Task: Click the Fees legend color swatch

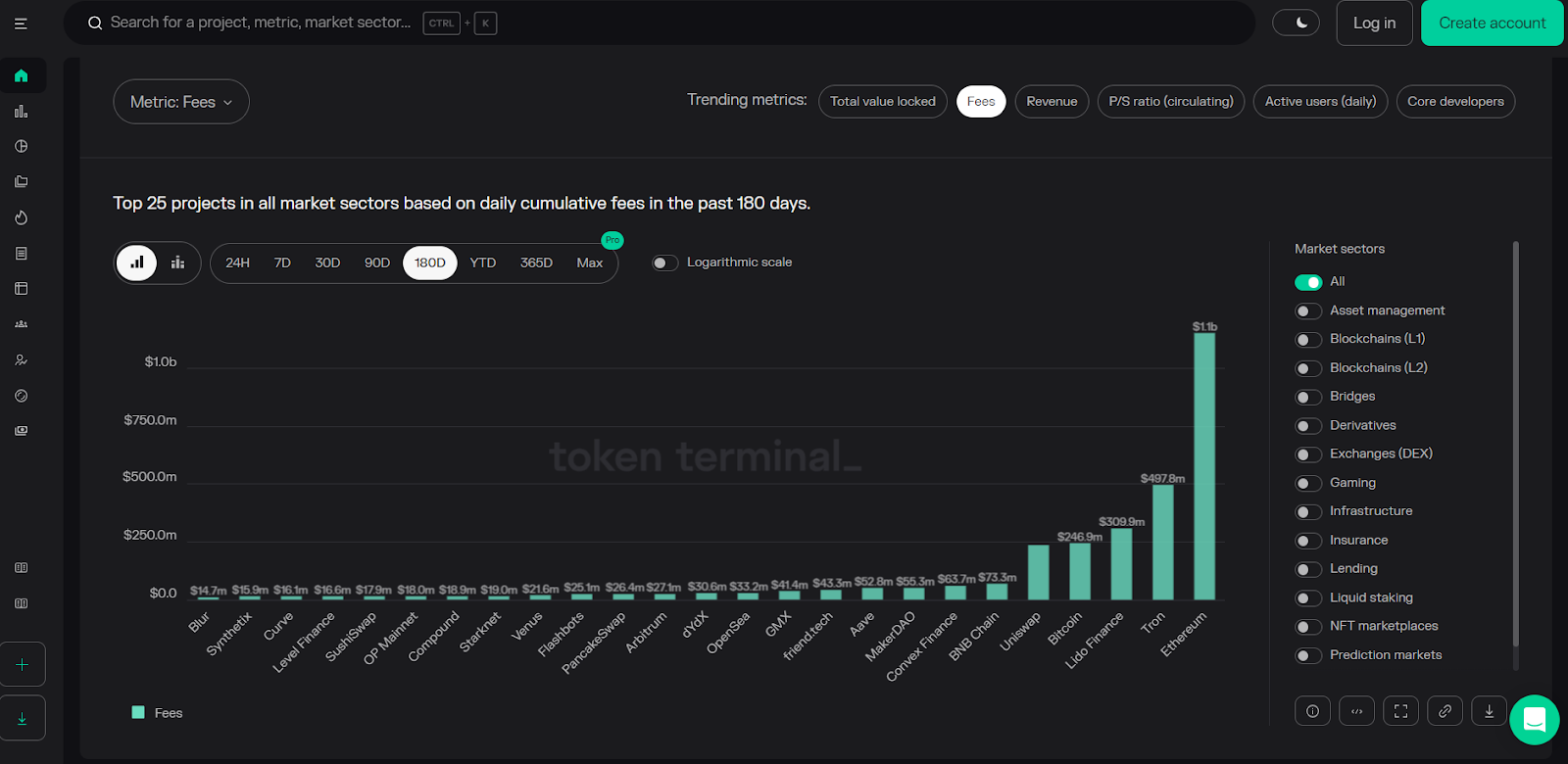Action: click(x=138, y=712)
